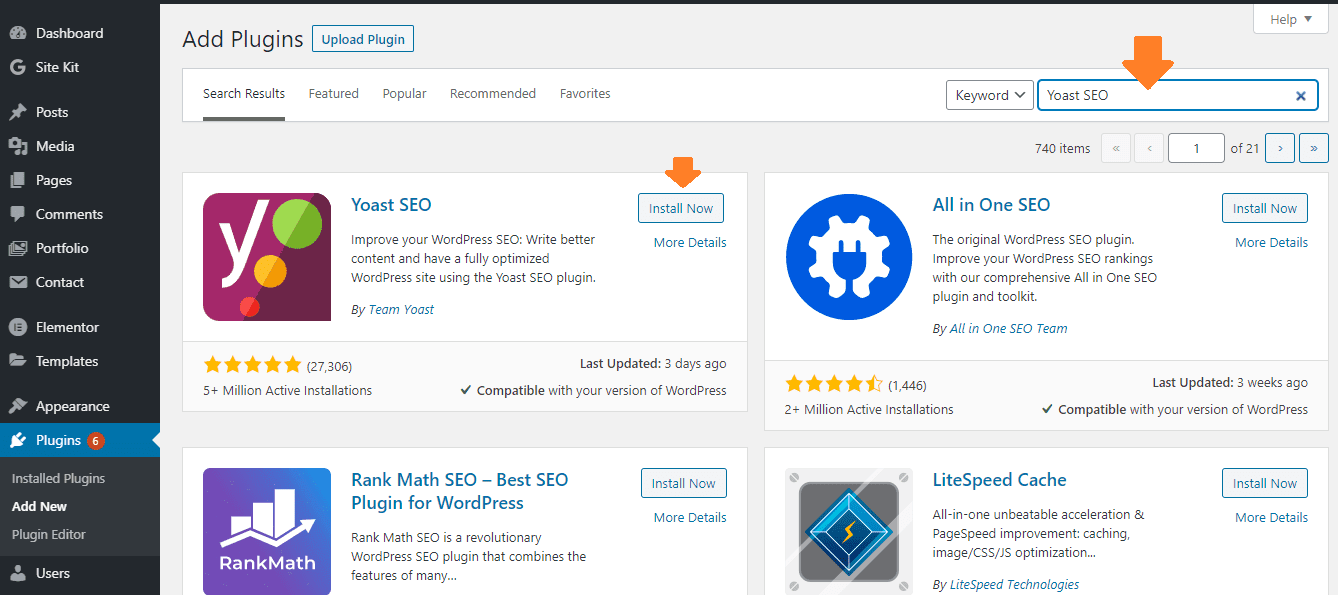
Task: Click the Comments speech bubble icon
Action: pos(17,214)
